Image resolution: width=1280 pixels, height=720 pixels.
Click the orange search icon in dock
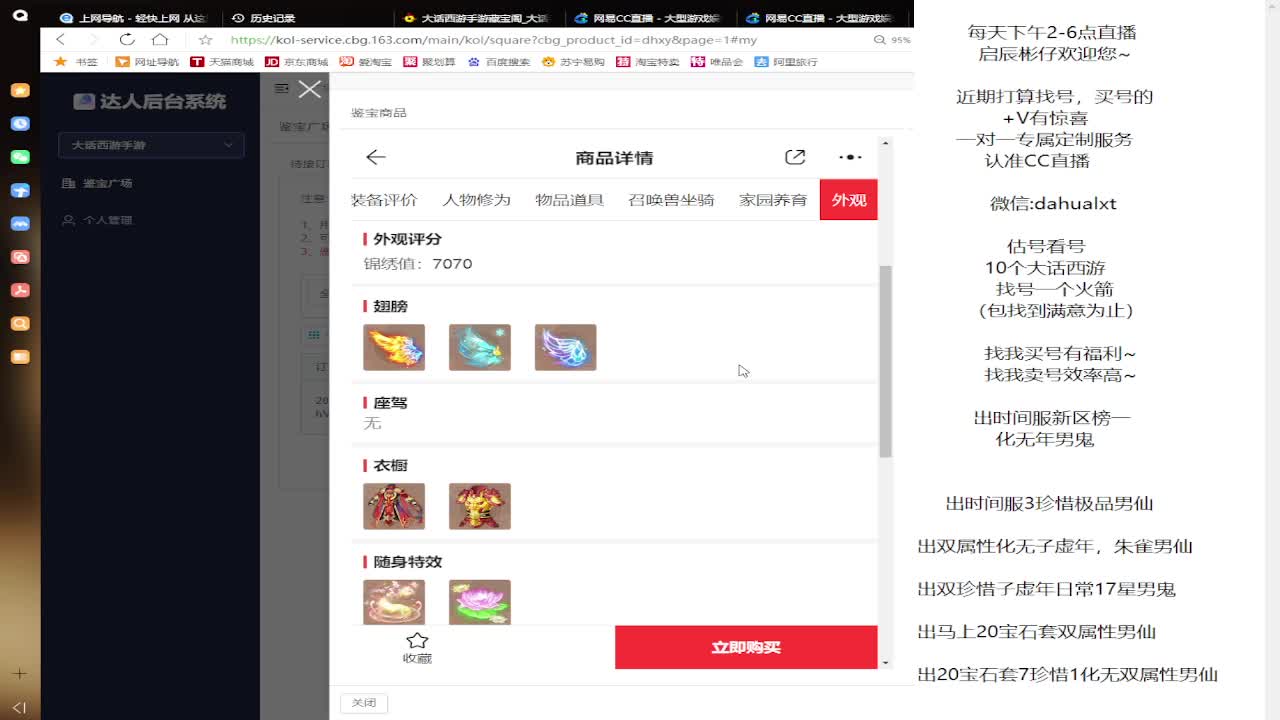pos(20,324)
